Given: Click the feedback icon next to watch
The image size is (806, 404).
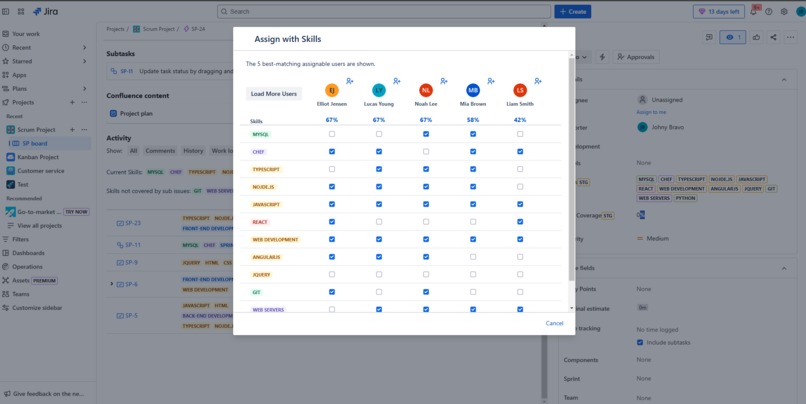Looking at the screenshot, I should (709, 37).
